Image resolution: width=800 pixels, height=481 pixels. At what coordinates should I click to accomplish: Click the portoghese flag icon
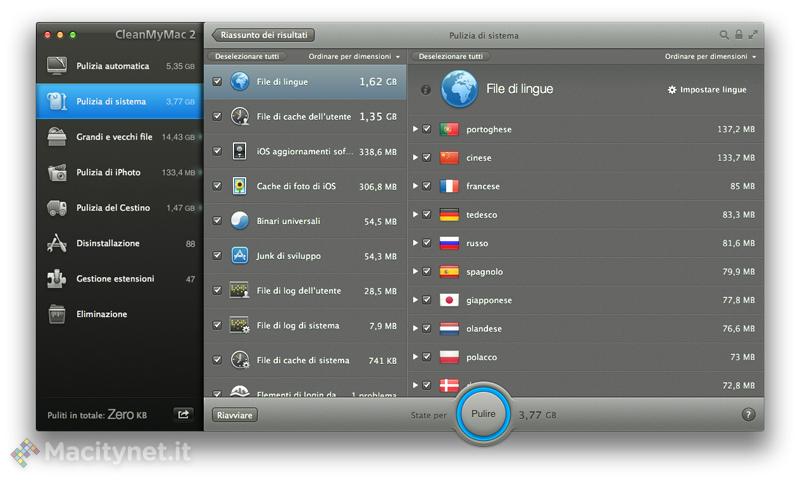click(449, 129)
